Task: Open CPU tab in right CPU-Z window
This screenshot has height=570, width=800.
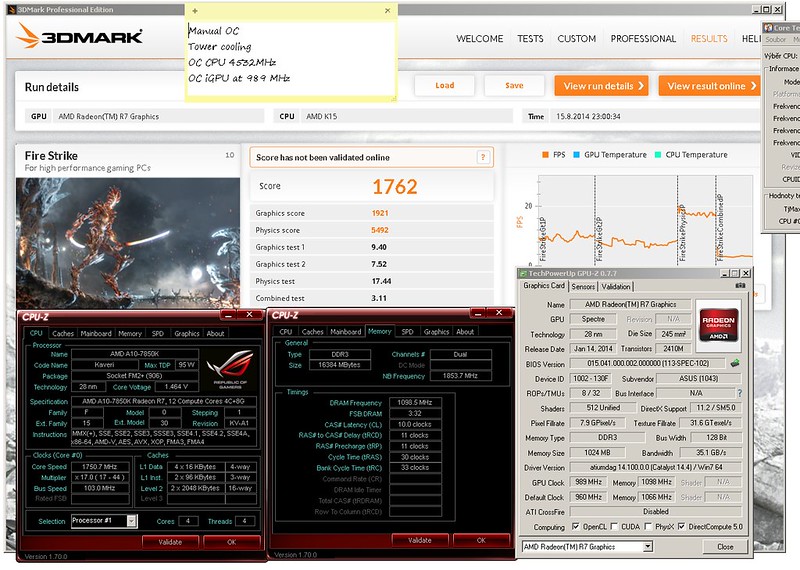Action: point(286,332)
